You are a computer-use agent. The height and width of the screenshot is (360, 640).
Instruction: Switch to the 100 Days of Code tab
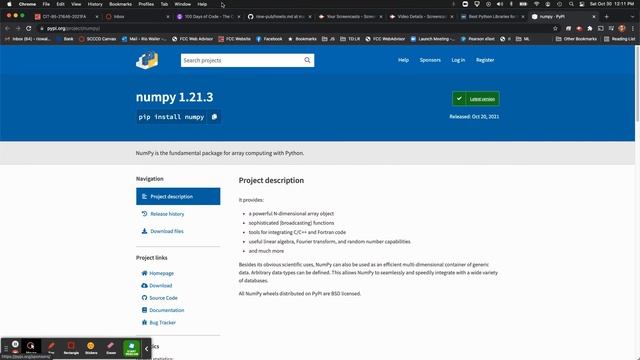[208, 16]
